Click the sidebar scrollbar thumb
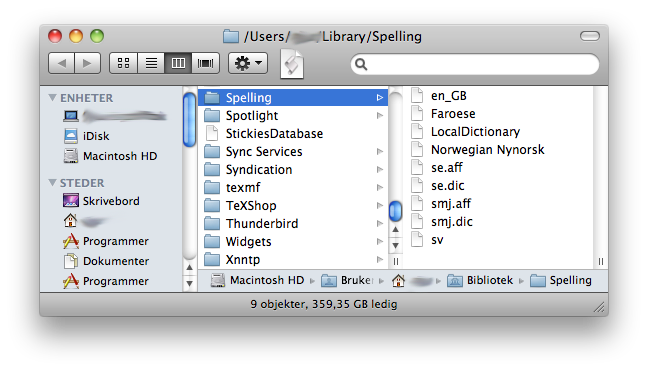 click(x=189, y=119)
